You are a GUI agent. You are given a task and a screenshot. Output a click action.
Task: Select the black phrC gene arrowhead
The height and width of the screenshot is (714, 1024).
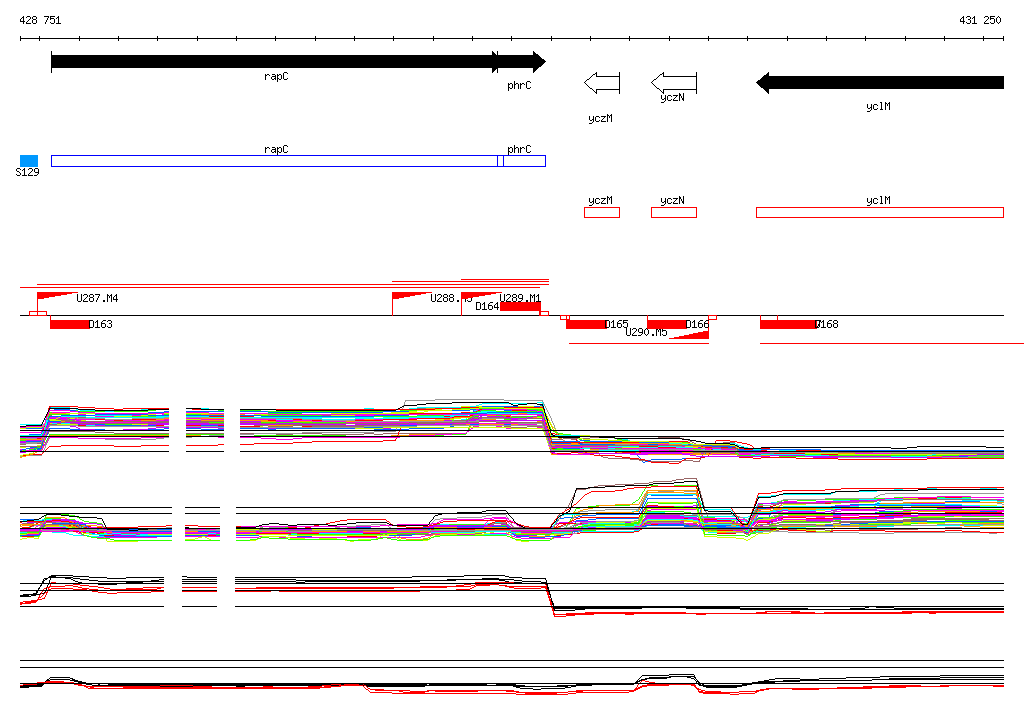[522, 62]
